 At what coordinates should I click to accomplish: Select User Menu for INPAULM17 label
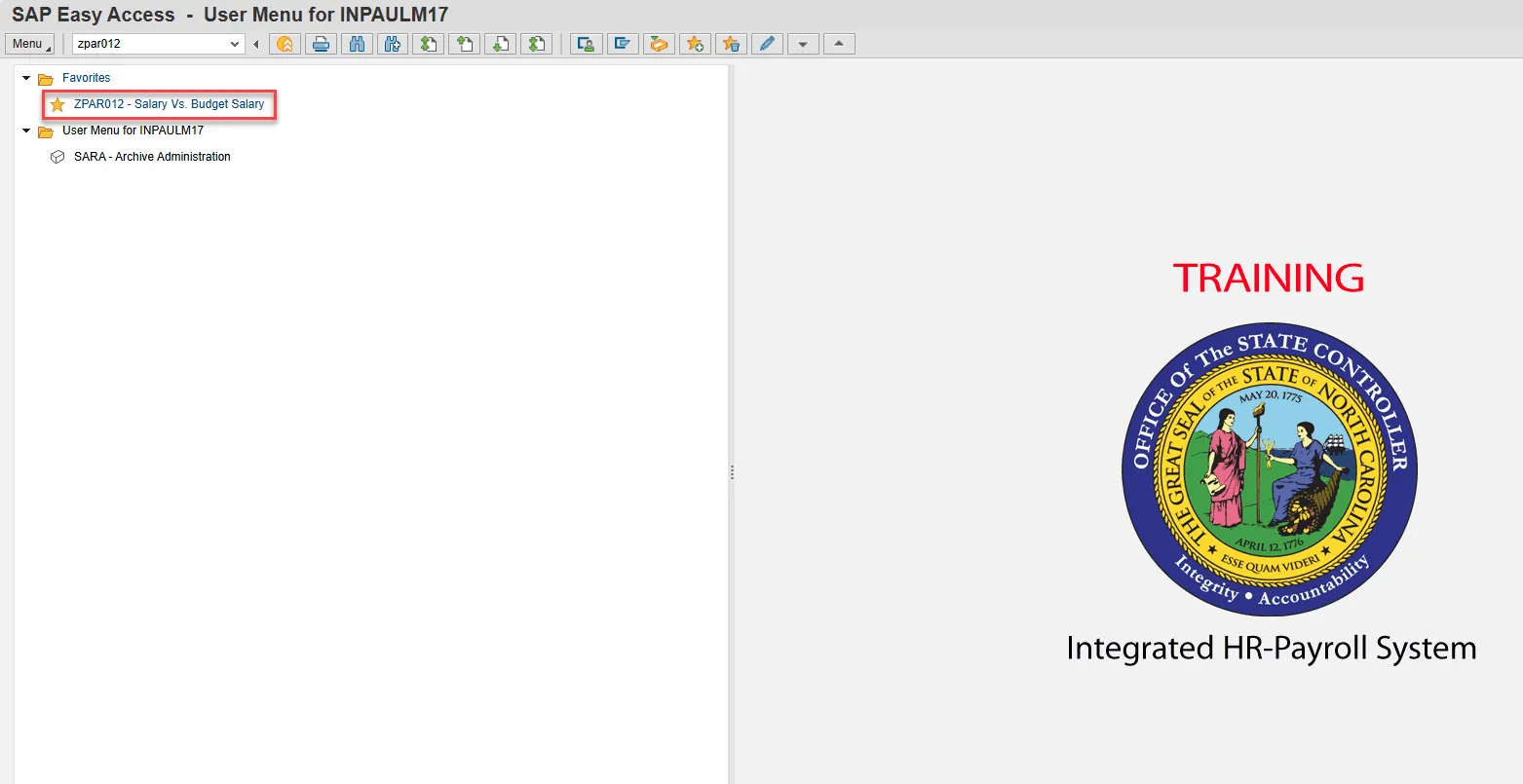133,131
